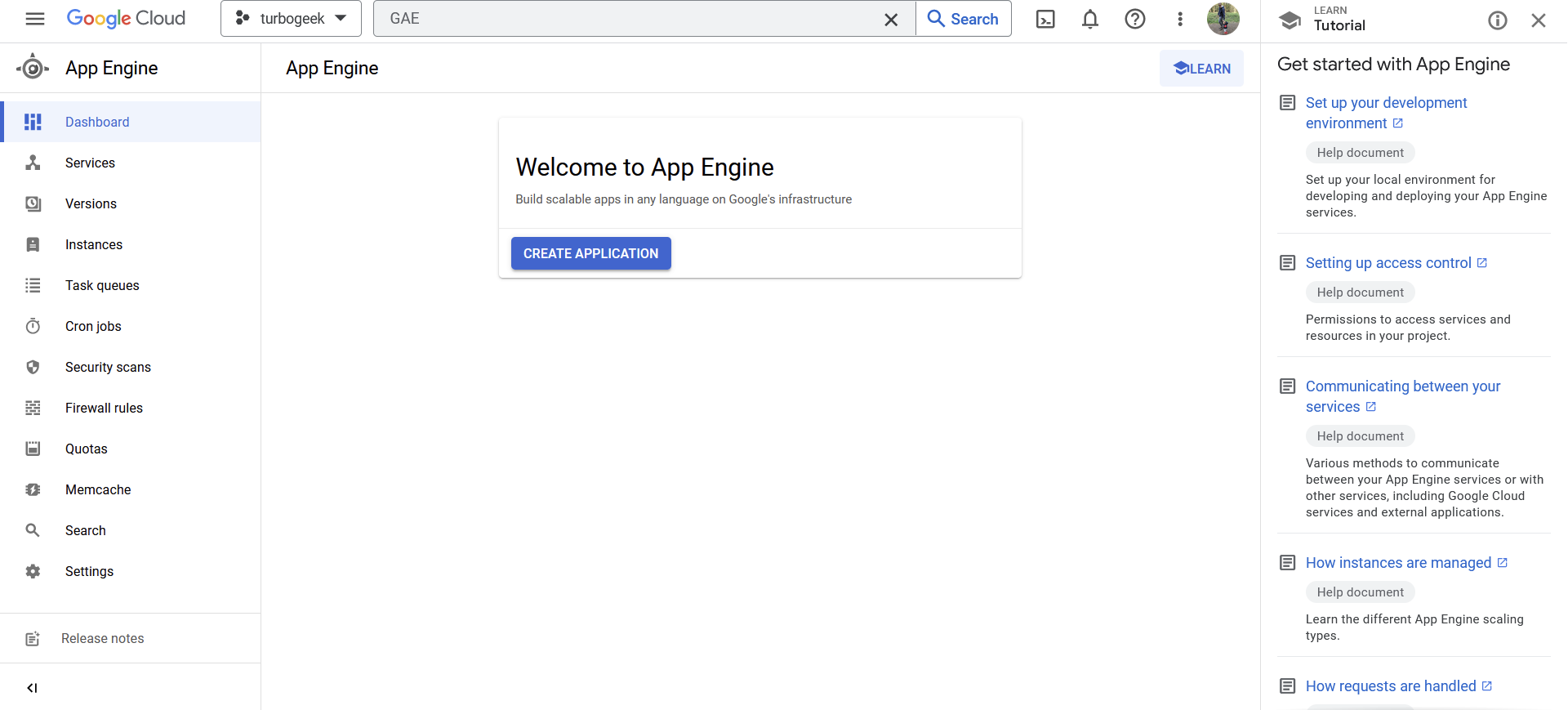The height and width of the screenshot is (710, 1568).
Task: Open Release notes
Action: coord(131,638)
